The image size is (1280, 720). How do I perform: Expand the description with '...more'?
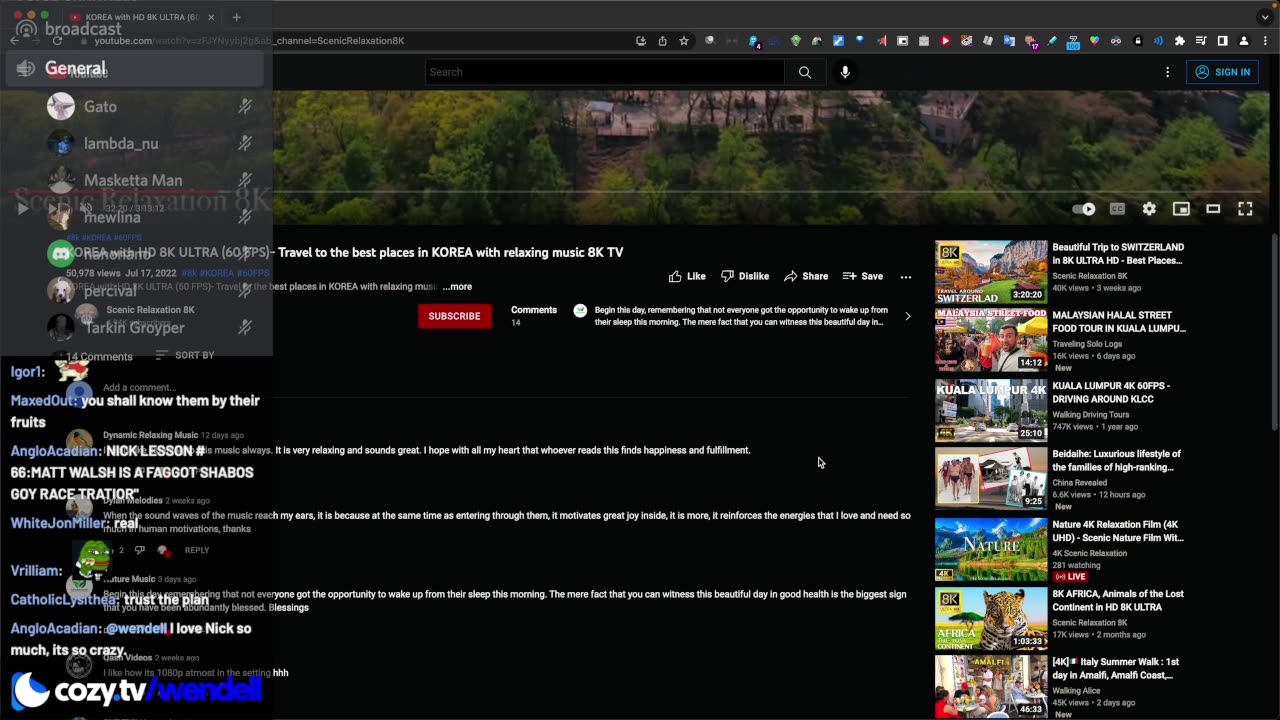(457, 287)
